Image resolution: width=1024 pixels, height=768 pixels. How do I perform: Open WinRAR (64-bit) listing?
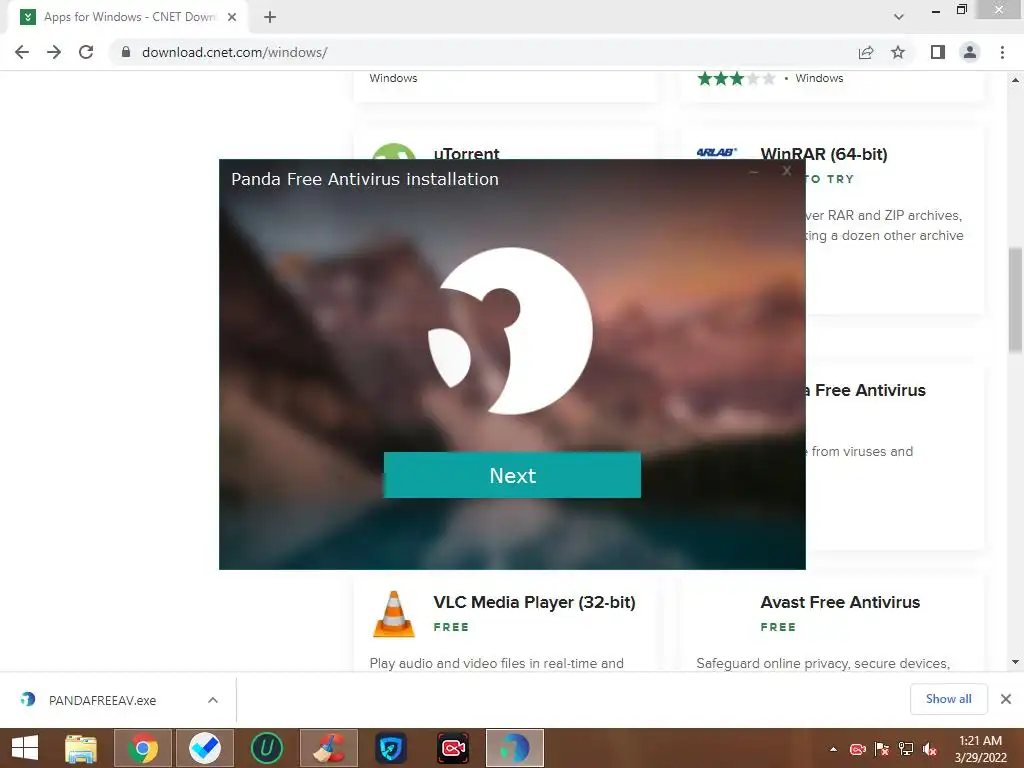[824, 154]
